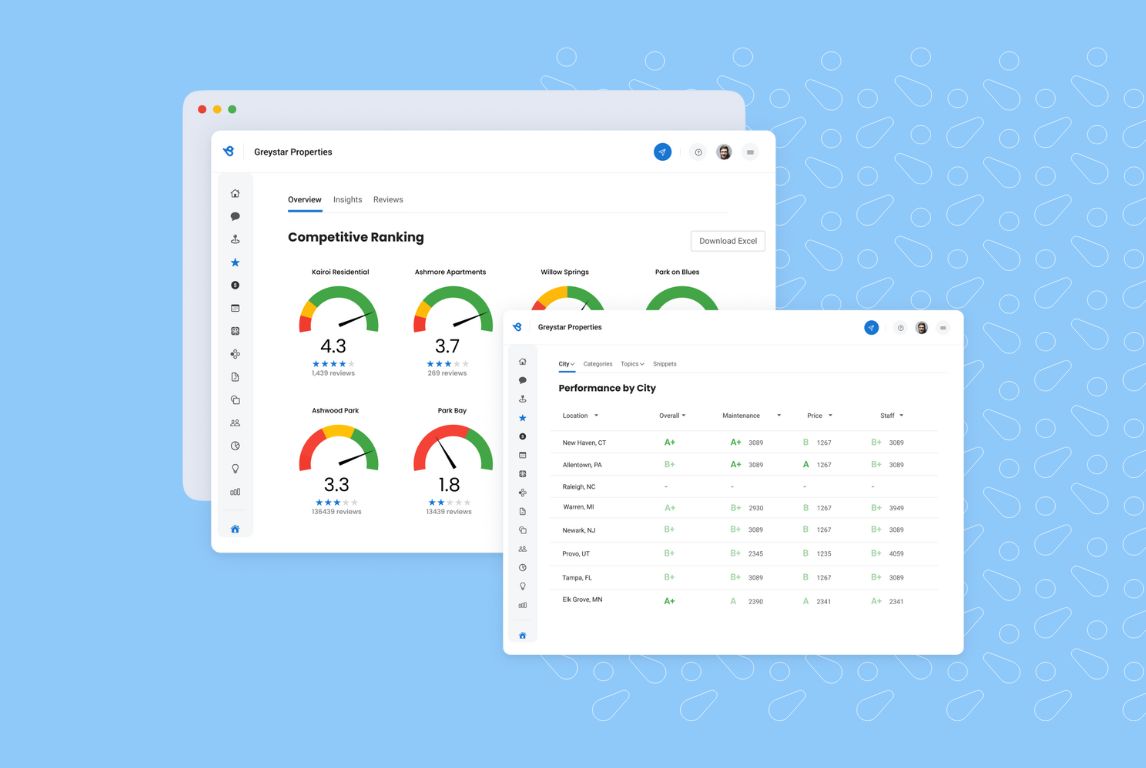
Task: Open the home outline icon in Competitive Ranking sidebar
Action: coord(235,194)
